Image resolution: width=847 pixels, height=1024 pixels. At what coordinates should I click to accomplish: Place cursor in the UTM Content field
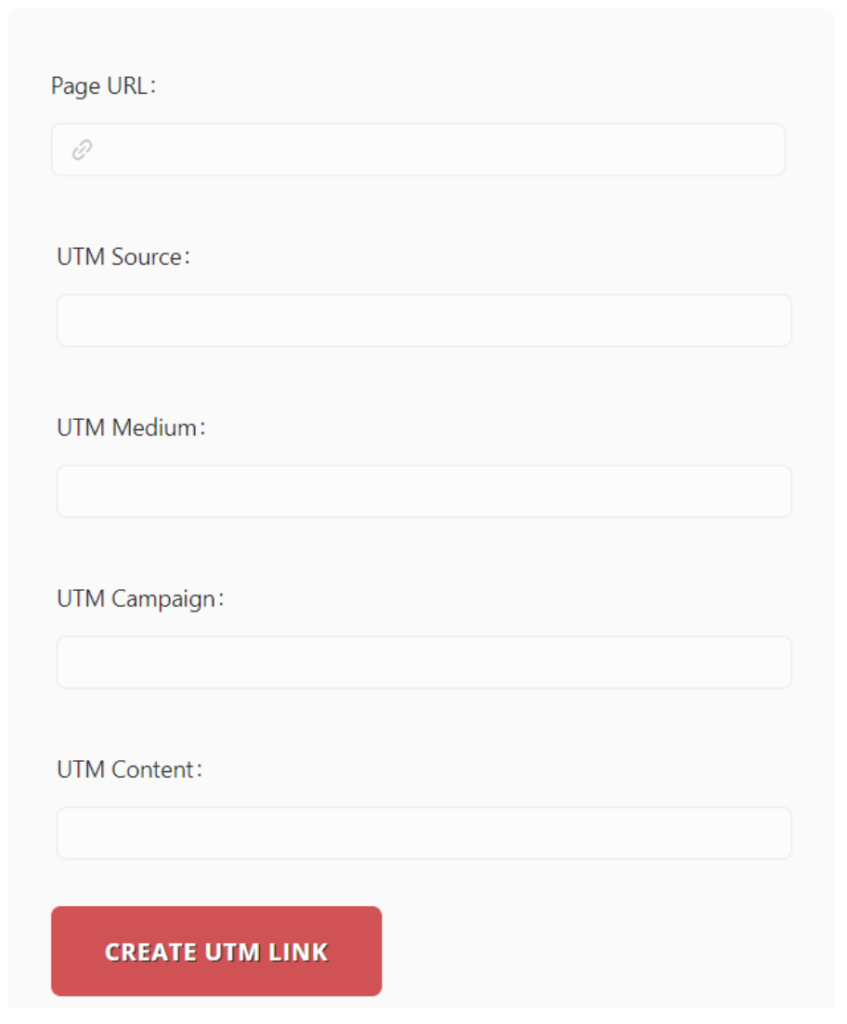tap(424, 833)
